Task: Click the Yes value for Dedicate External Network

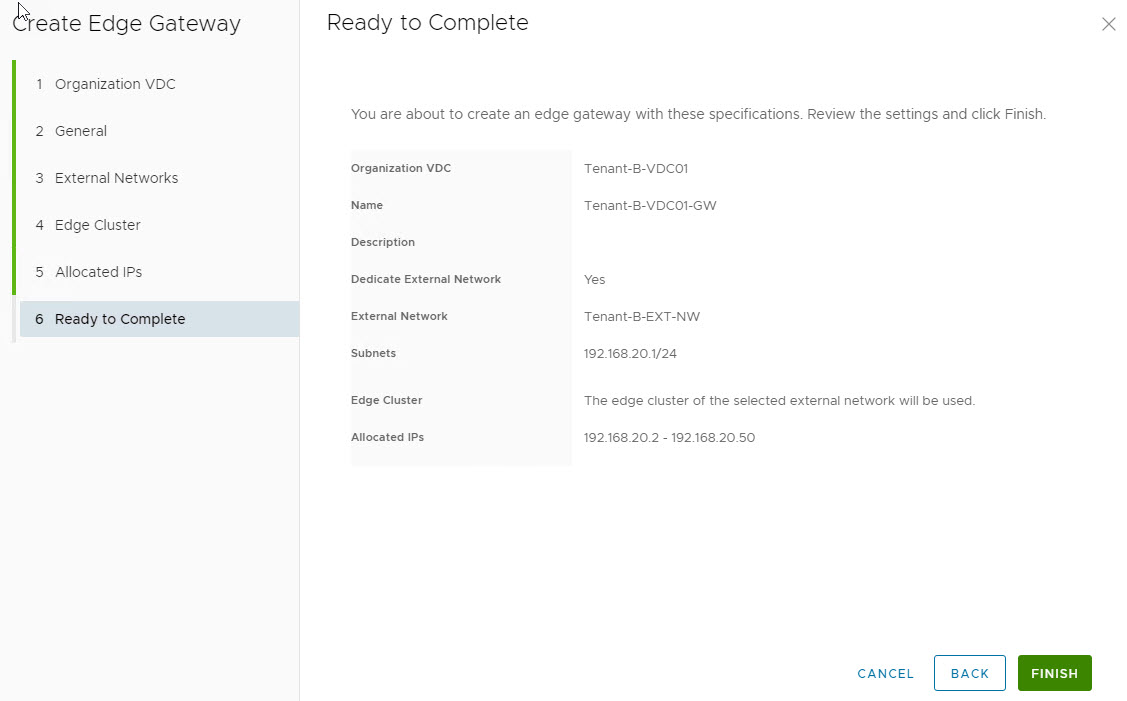Action: (x=594, y=279)
